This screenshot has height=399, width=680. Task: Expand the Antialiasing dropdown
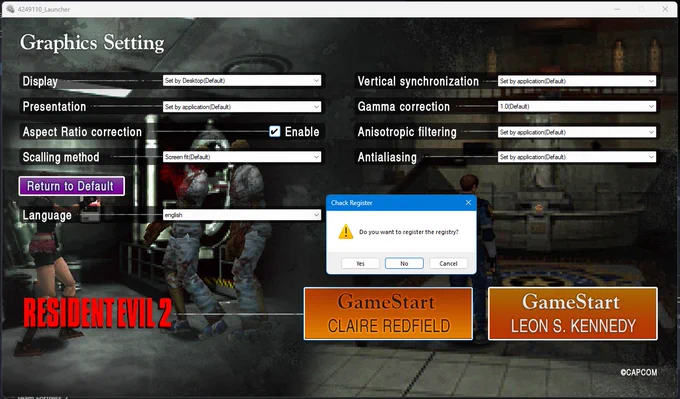click(577, 157)
